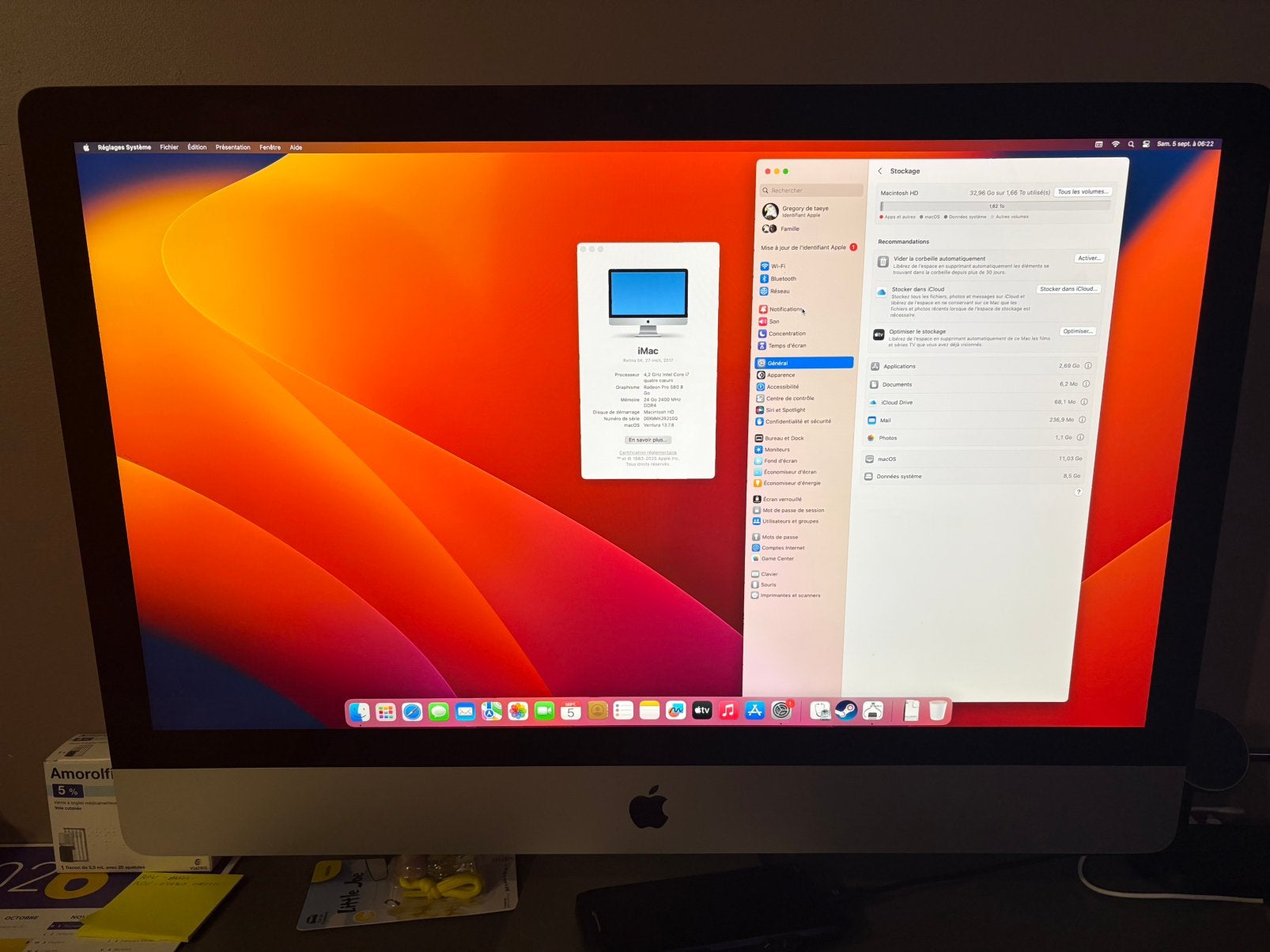
Task: Select Son in the settings sidebar
Action: [x=769, y=321]
